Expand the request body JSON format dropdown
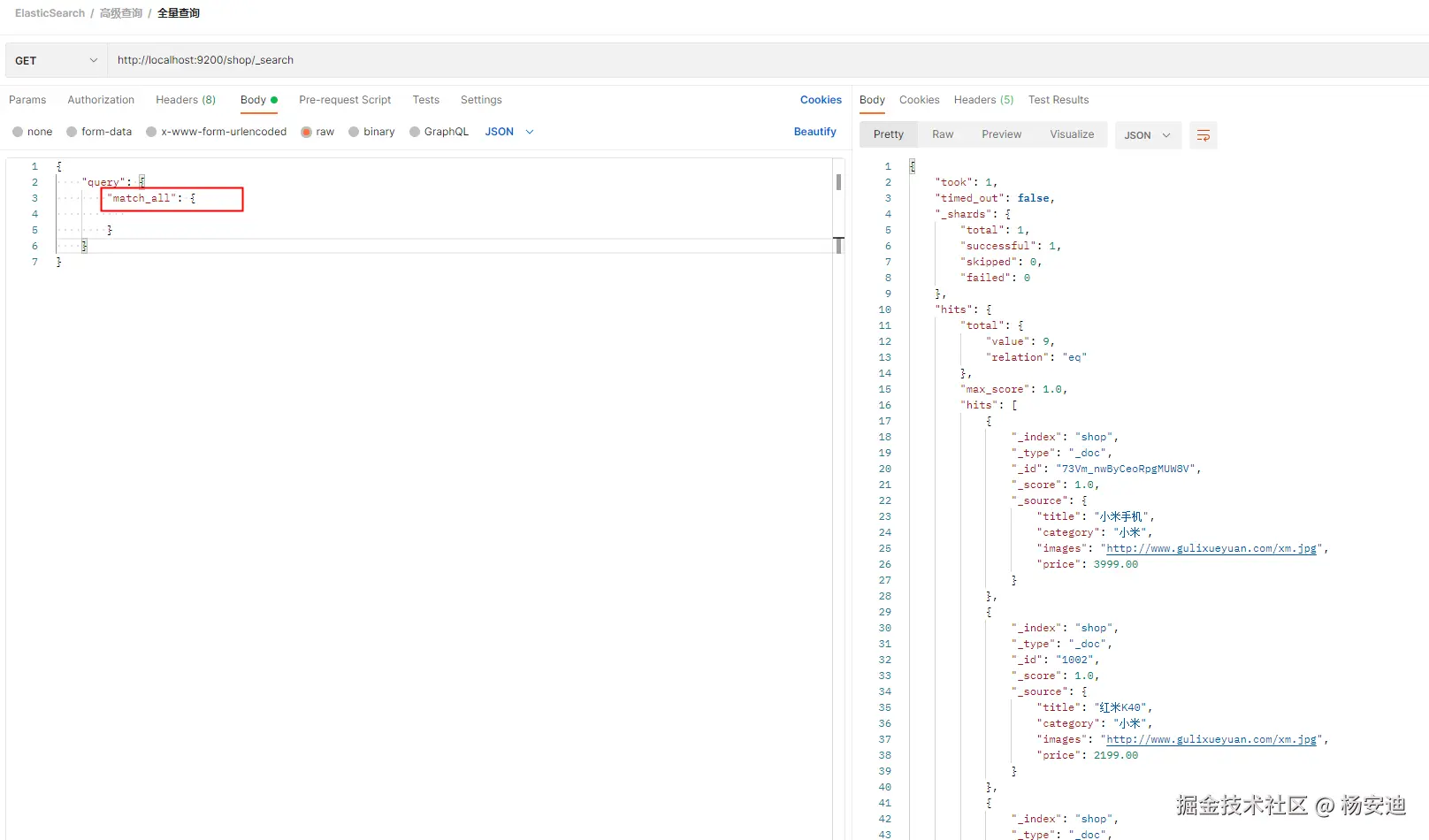 coord(509,132)
